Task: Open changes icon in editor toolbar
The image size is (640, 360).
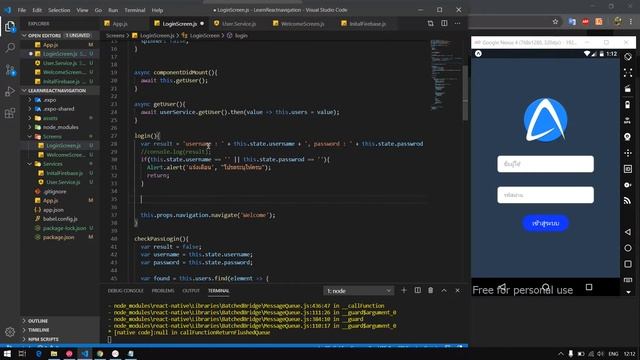Action: click(x=431, y=23)
